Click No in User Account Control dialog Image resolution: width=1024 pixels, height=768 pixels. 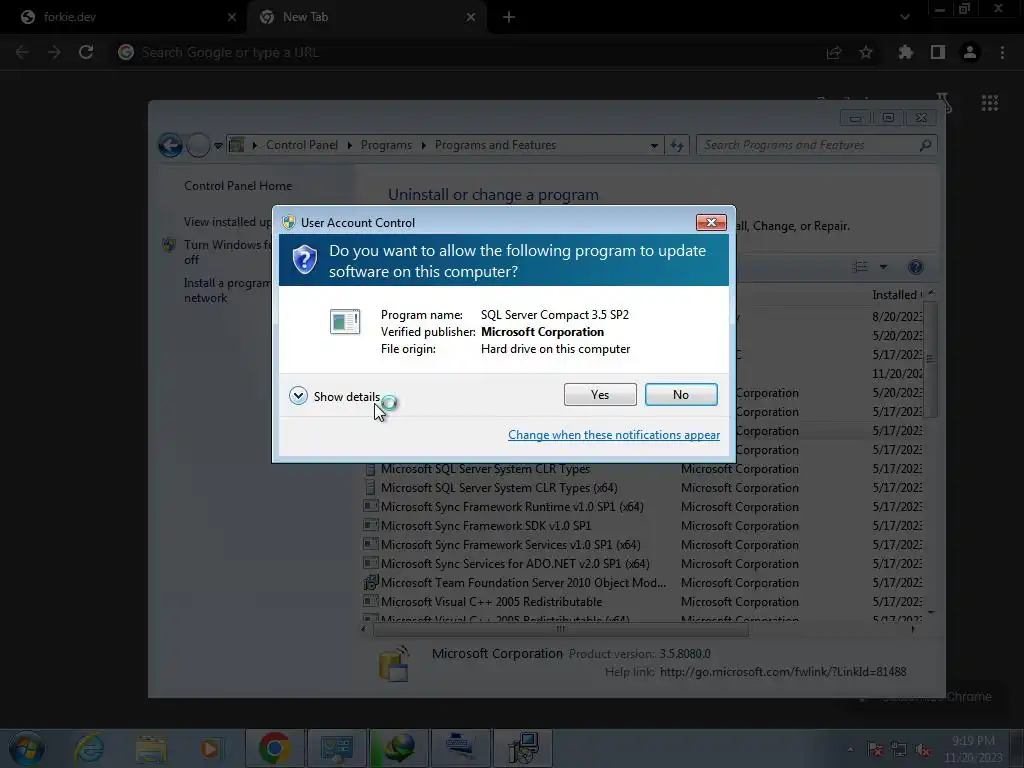point(680,394)
